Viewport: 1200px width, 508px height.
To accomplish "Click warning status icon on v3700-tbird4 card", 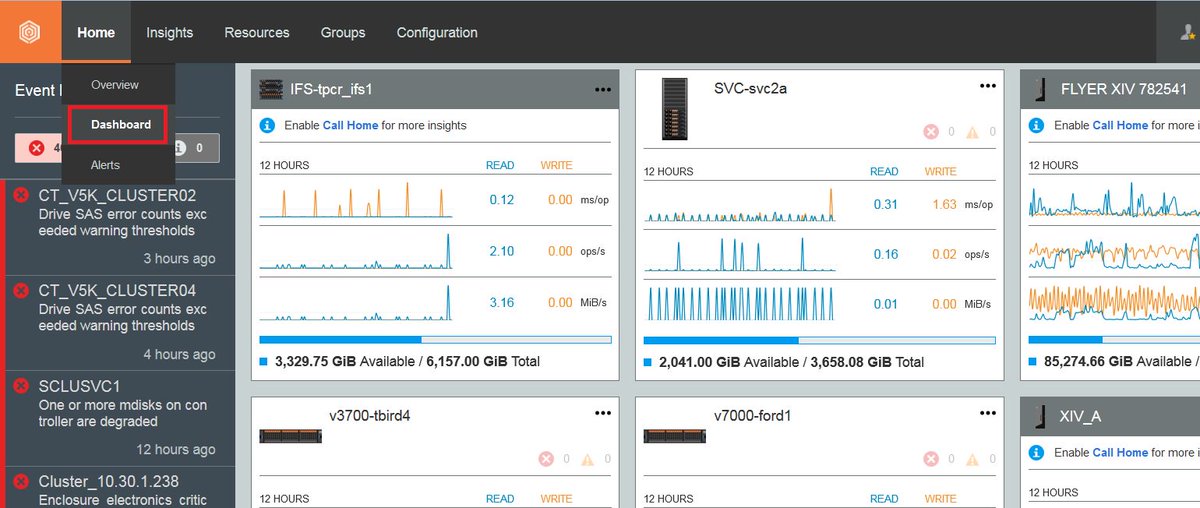I will (x=587, y=459).
